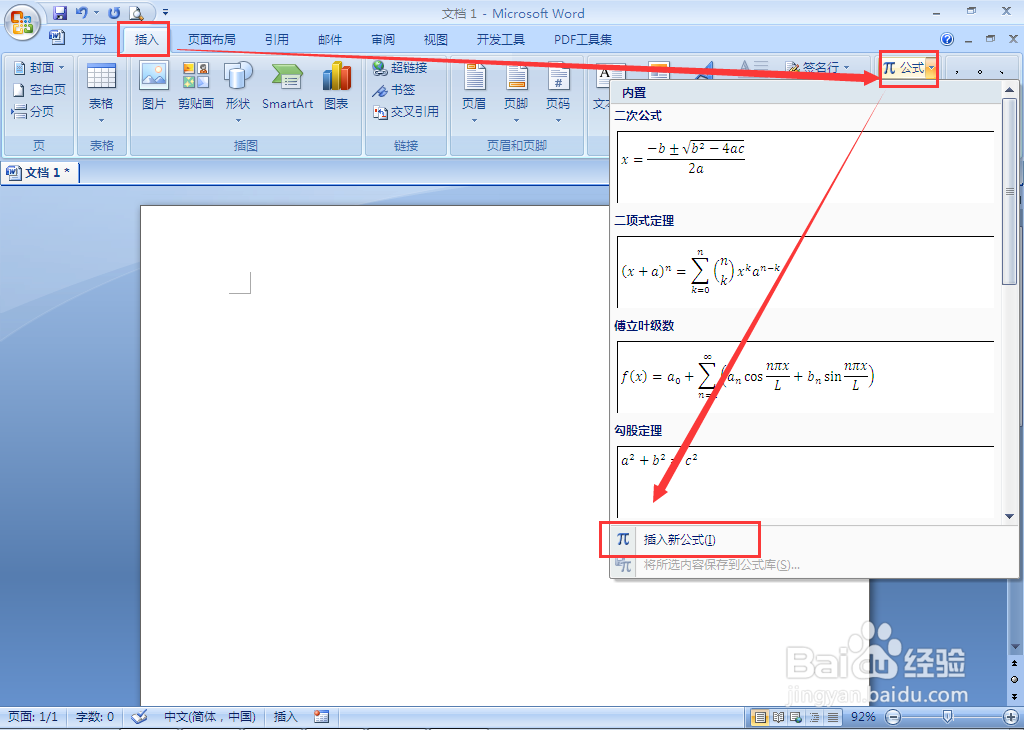Screen dimensions: 1024x730
Task: Open word count from 字数: 0
Action: 95,717
